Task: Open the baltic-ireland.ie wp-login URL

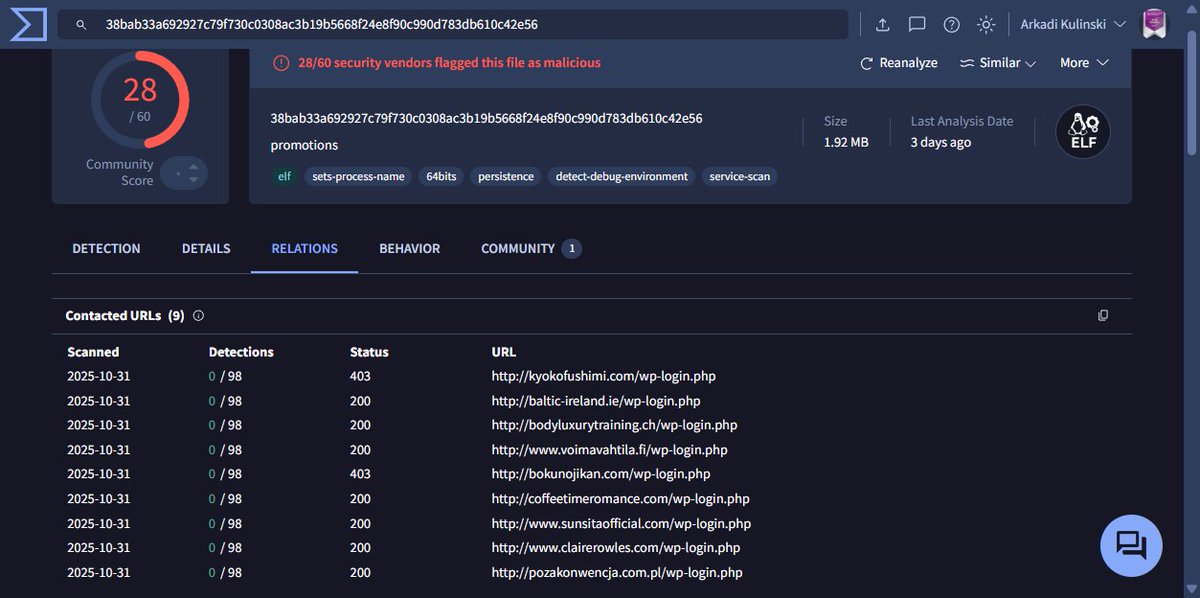Action: coord(596,400)
